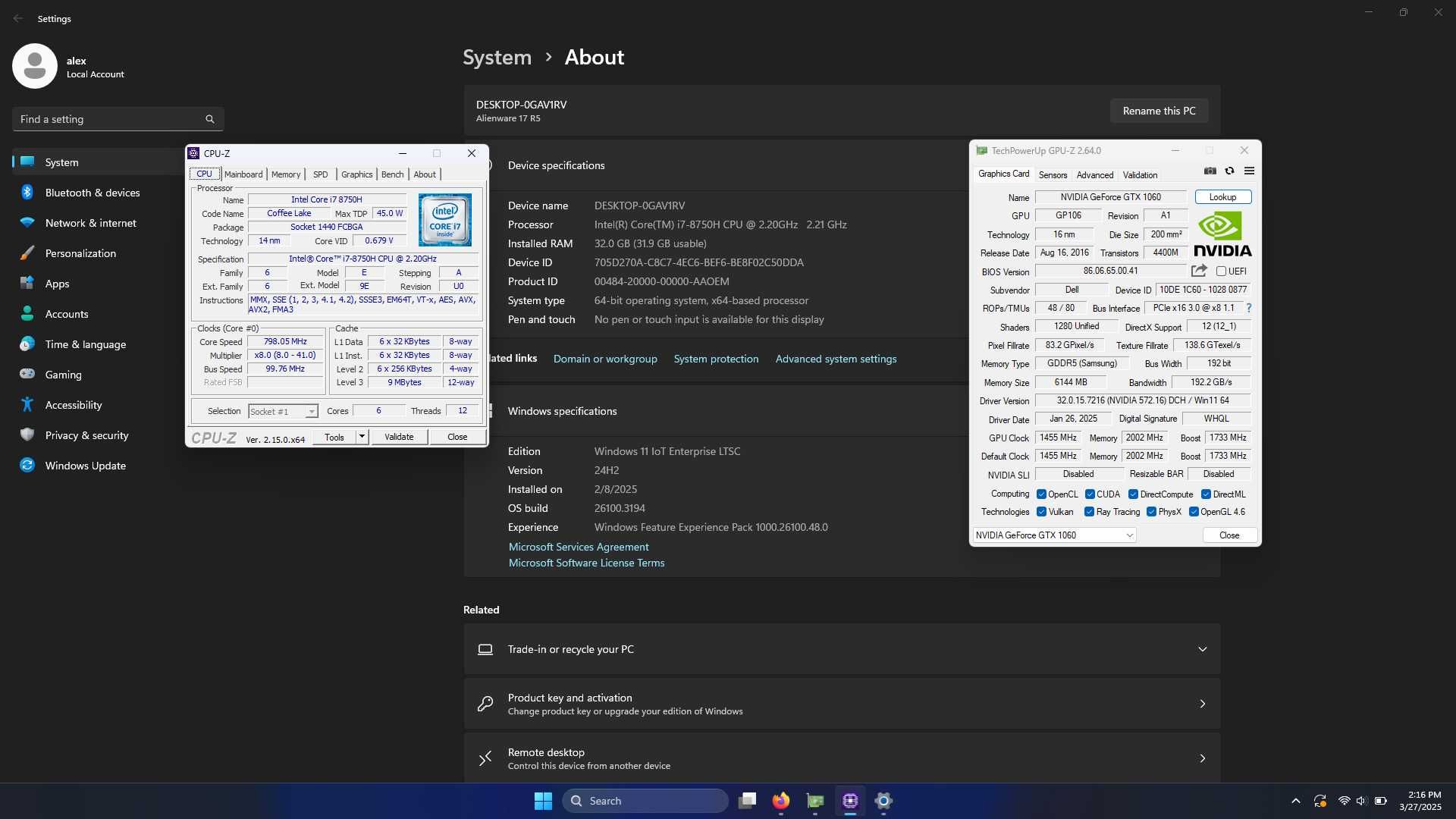This screenshot has height=819, width=1456.
Task: Click the BIOS export share icon
Action: (1199, 271)
